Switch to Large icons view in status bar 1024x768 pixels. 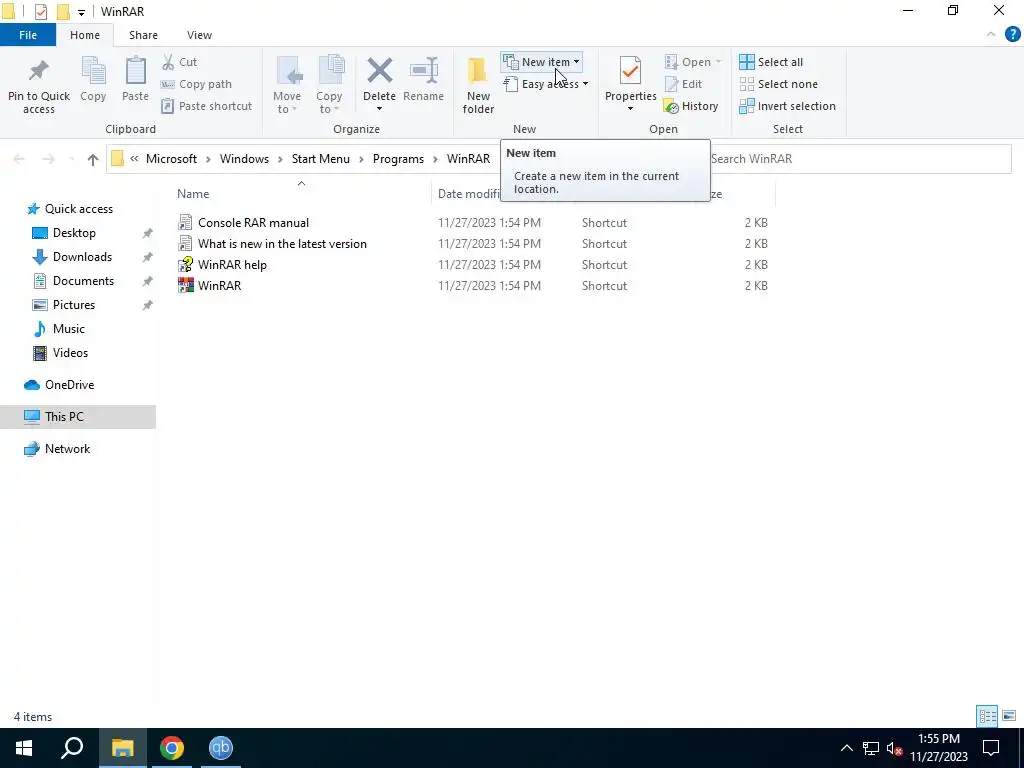coord(1009,716)
